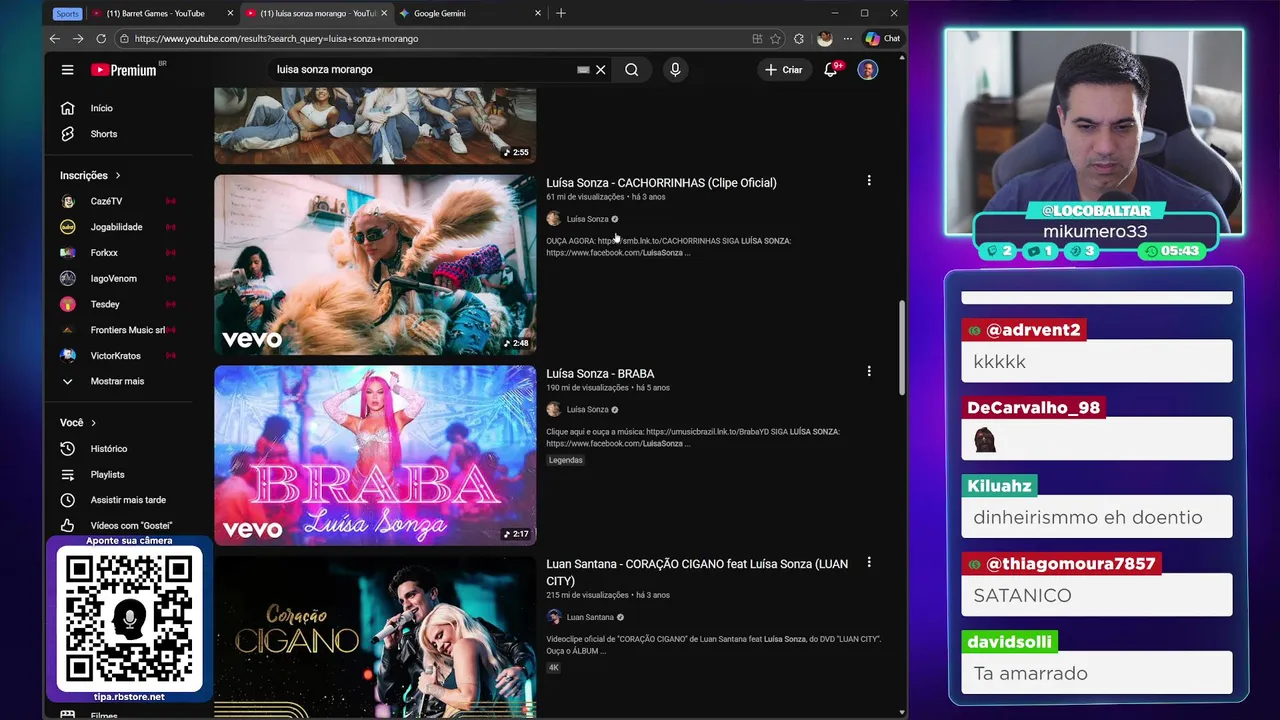The height and width of the screenshot is (720, 1280).
Task: Open the on-screen keyboard icon in search
Action: point(583,70)
